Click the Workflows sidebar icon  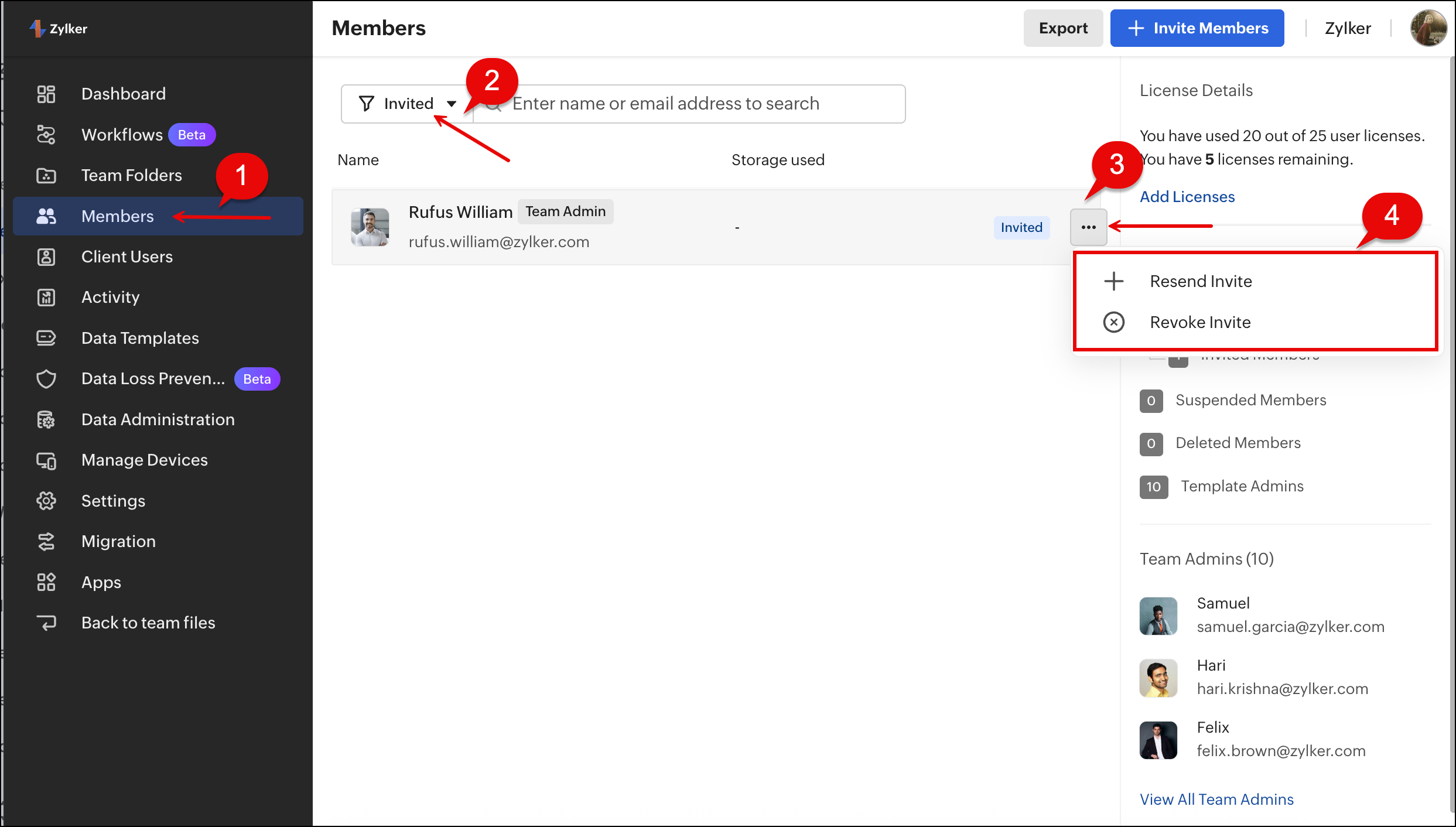pos(46,135)
